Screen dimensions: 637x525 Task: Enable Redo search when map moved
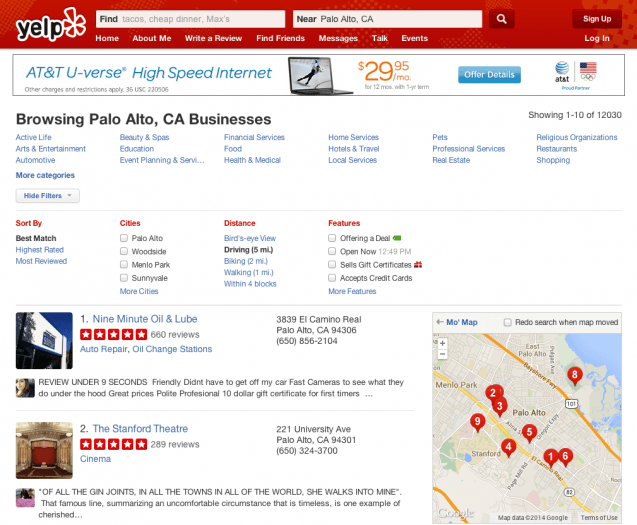pyautogui.click(x=507, y=322)
